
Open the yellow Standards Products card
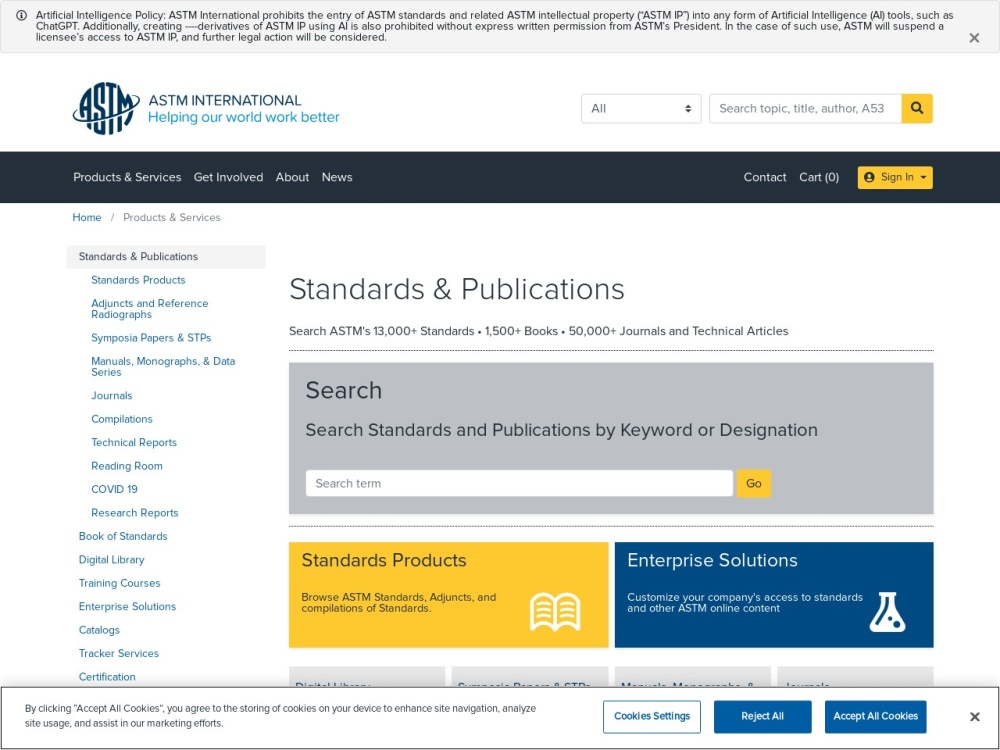(448, 595)
